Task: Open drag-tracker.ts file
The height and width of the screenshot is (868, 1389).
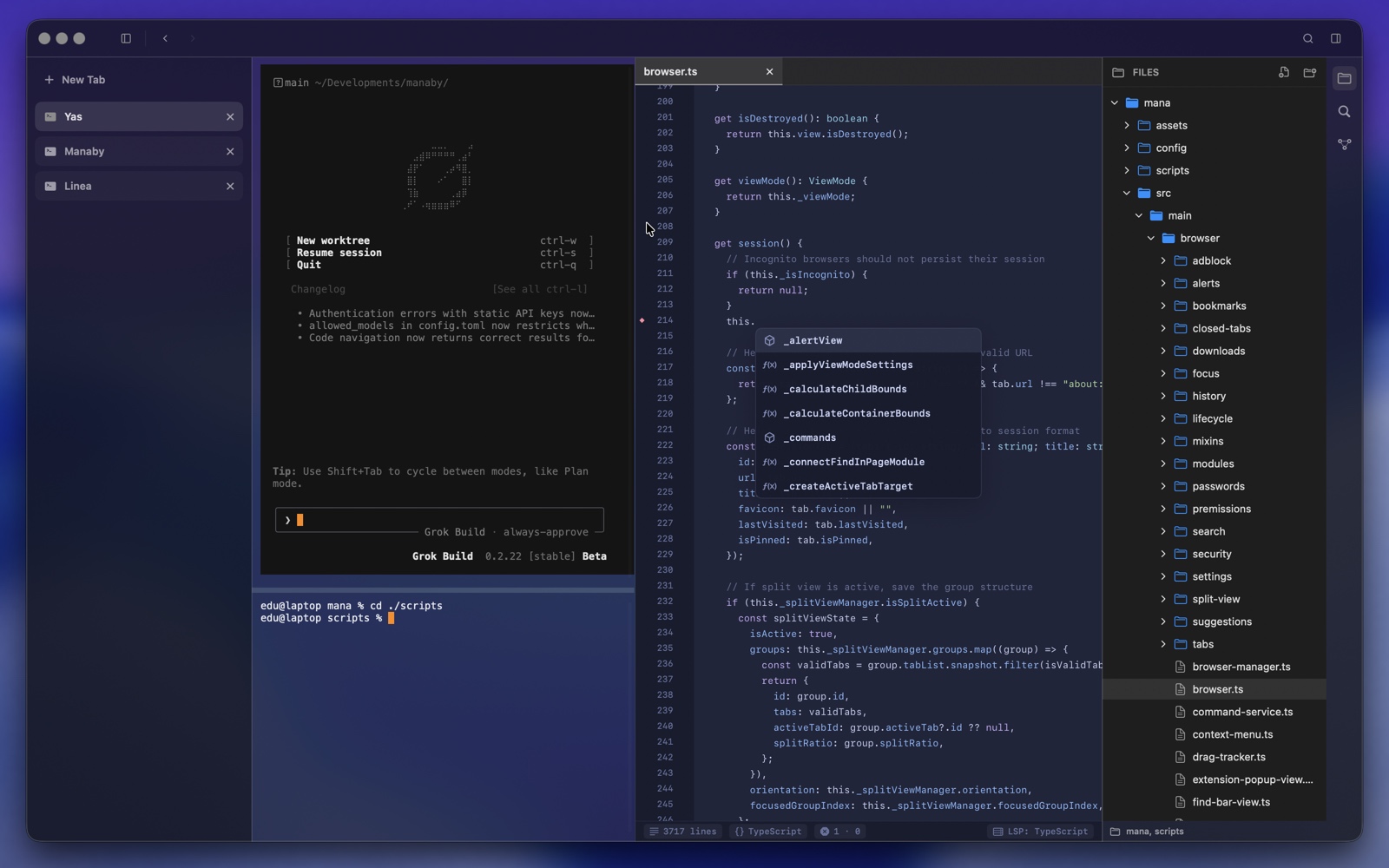Action: pyautogui.click(x=1215, y=757)
